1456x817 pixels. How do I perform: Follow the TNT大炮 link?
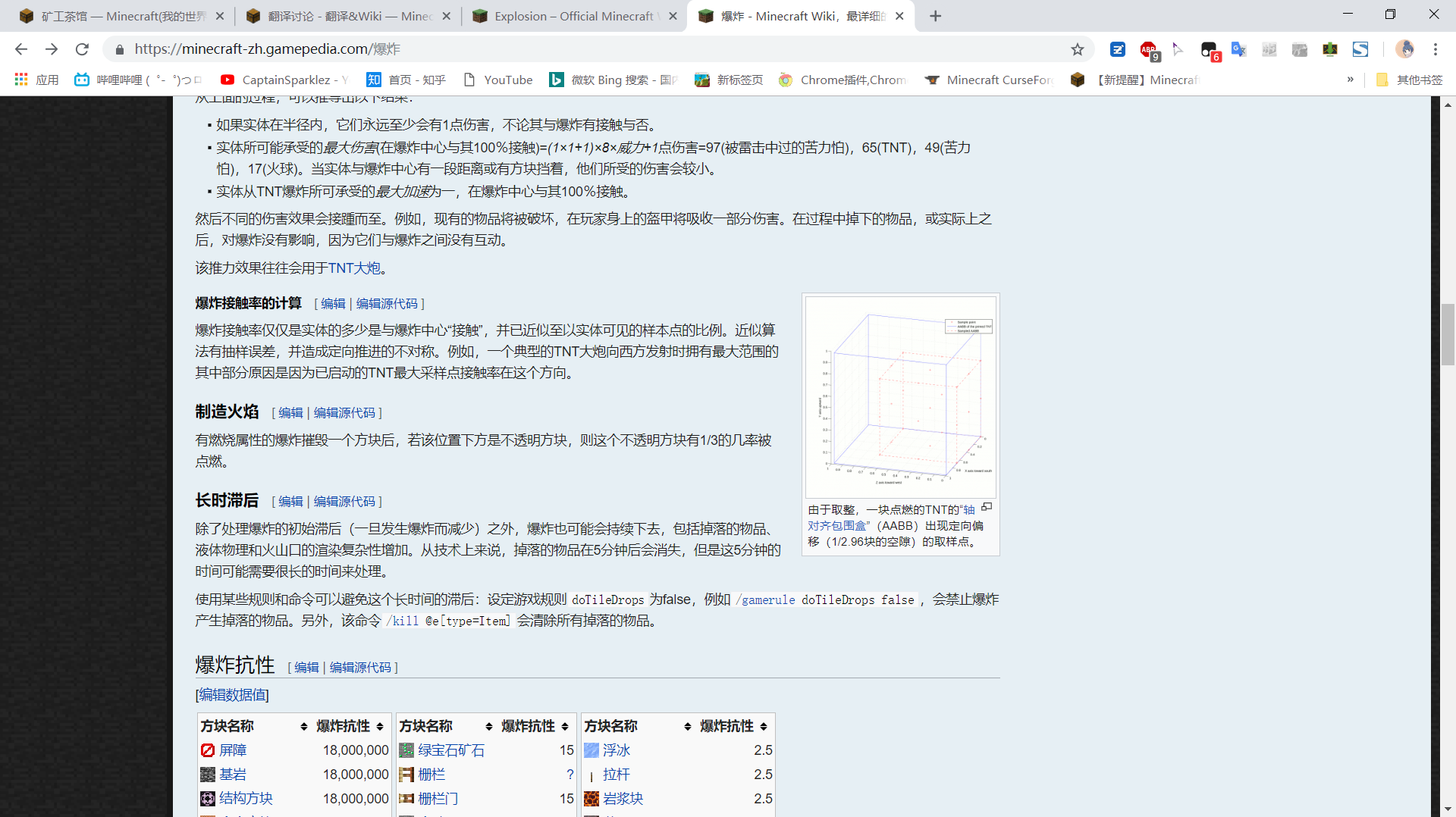[x=354, y=268]
